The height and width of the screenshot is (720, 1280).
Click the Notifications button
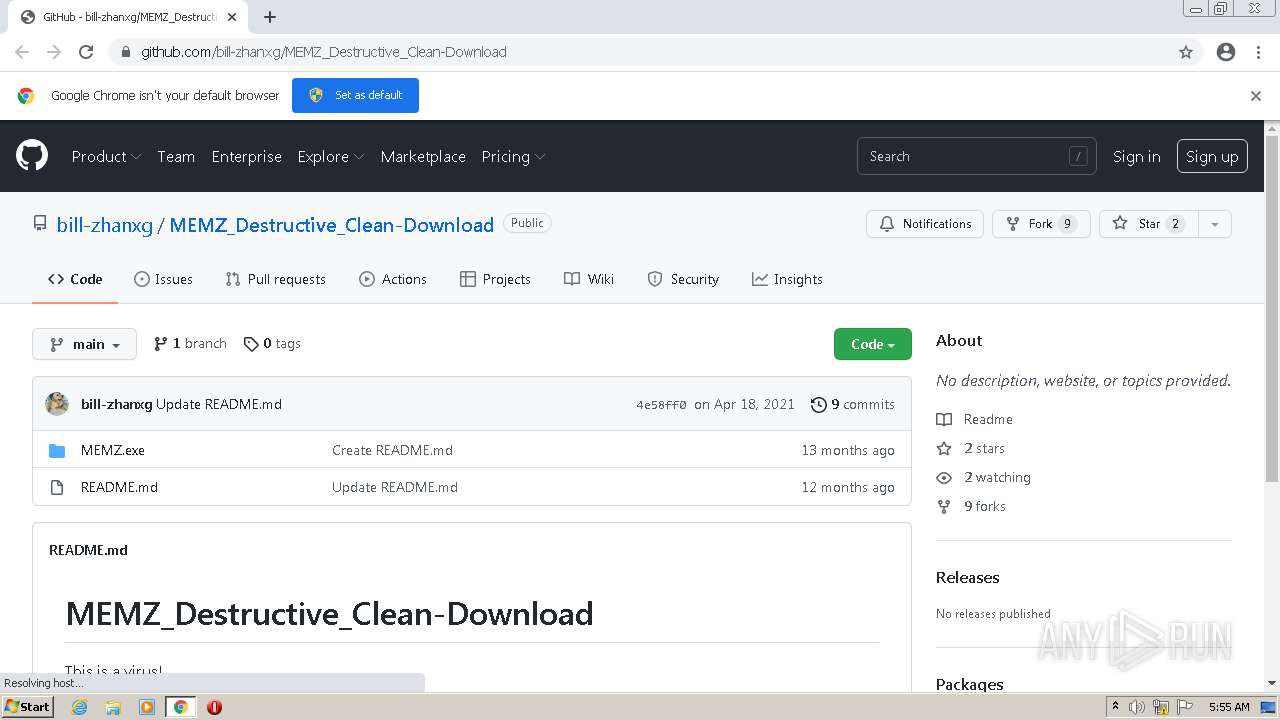[x=925, y=224]
